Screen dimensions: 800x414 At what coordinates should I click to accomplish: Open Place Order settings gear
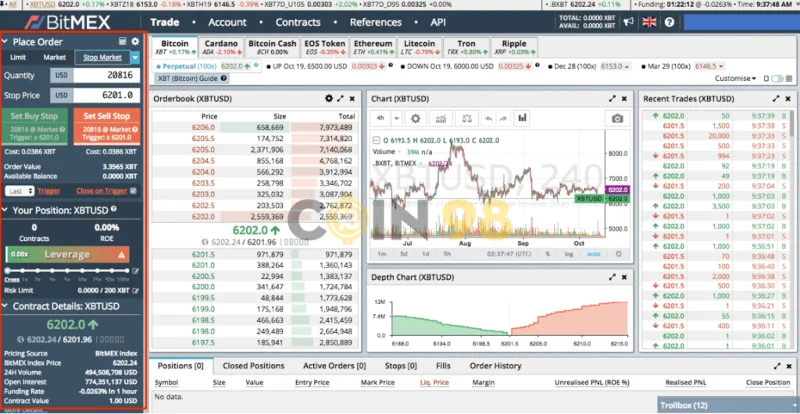[x=135, y=41]
